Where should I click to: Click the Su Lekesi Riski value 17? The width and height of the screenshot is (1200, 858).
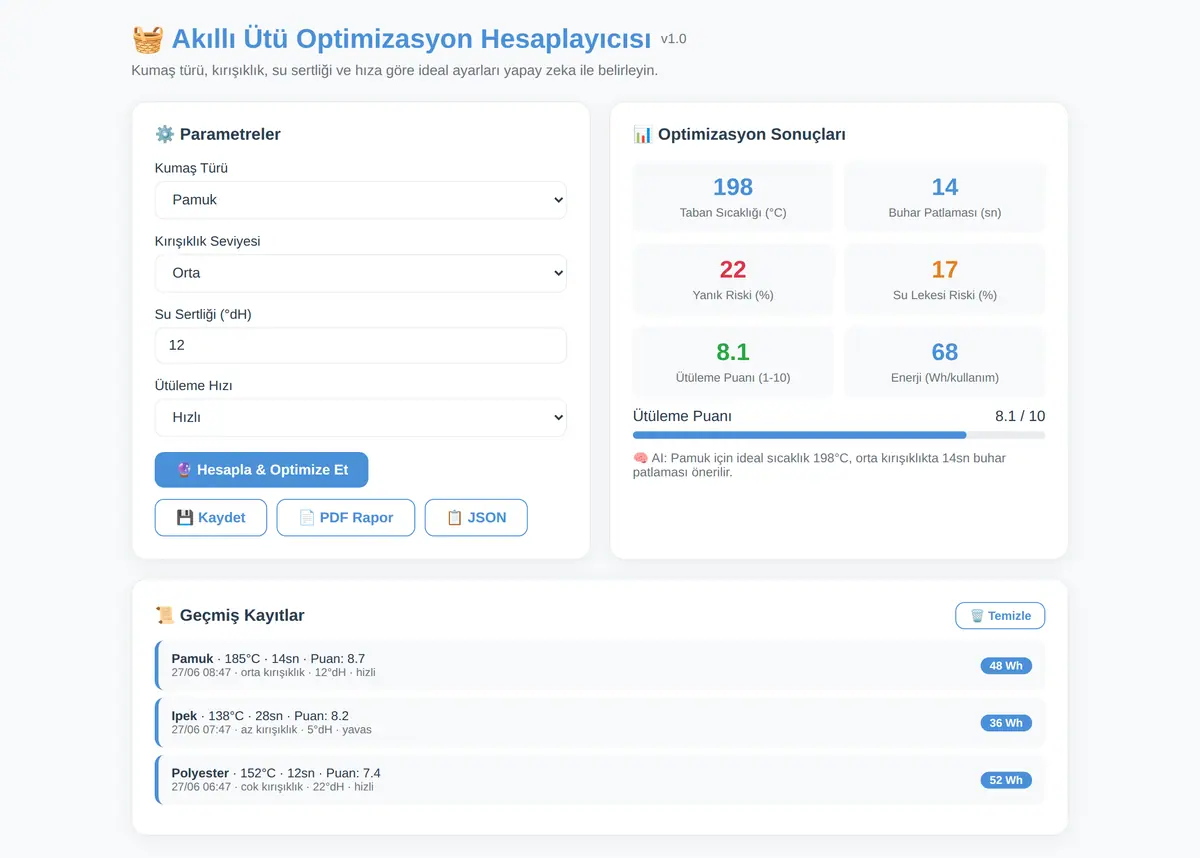[x=945, y=269]
